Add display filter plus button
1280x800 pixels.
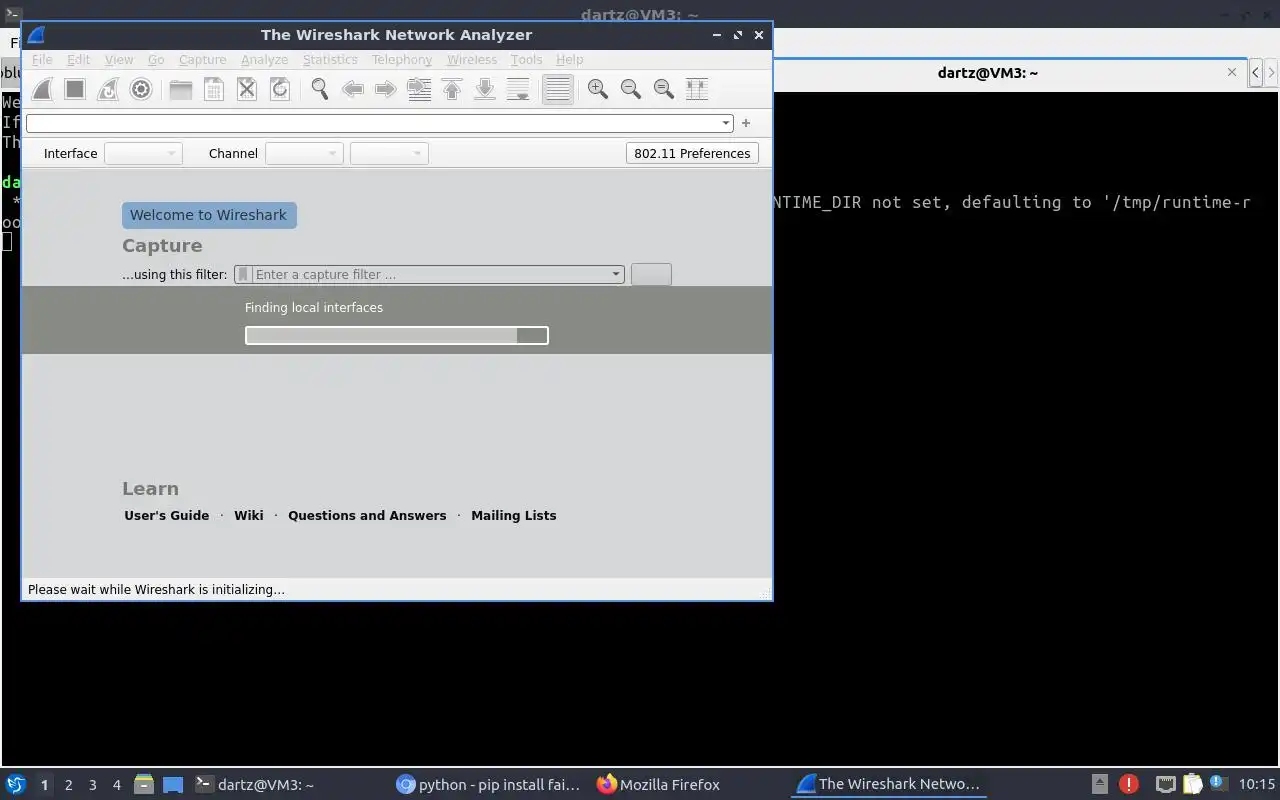point(746,123)
